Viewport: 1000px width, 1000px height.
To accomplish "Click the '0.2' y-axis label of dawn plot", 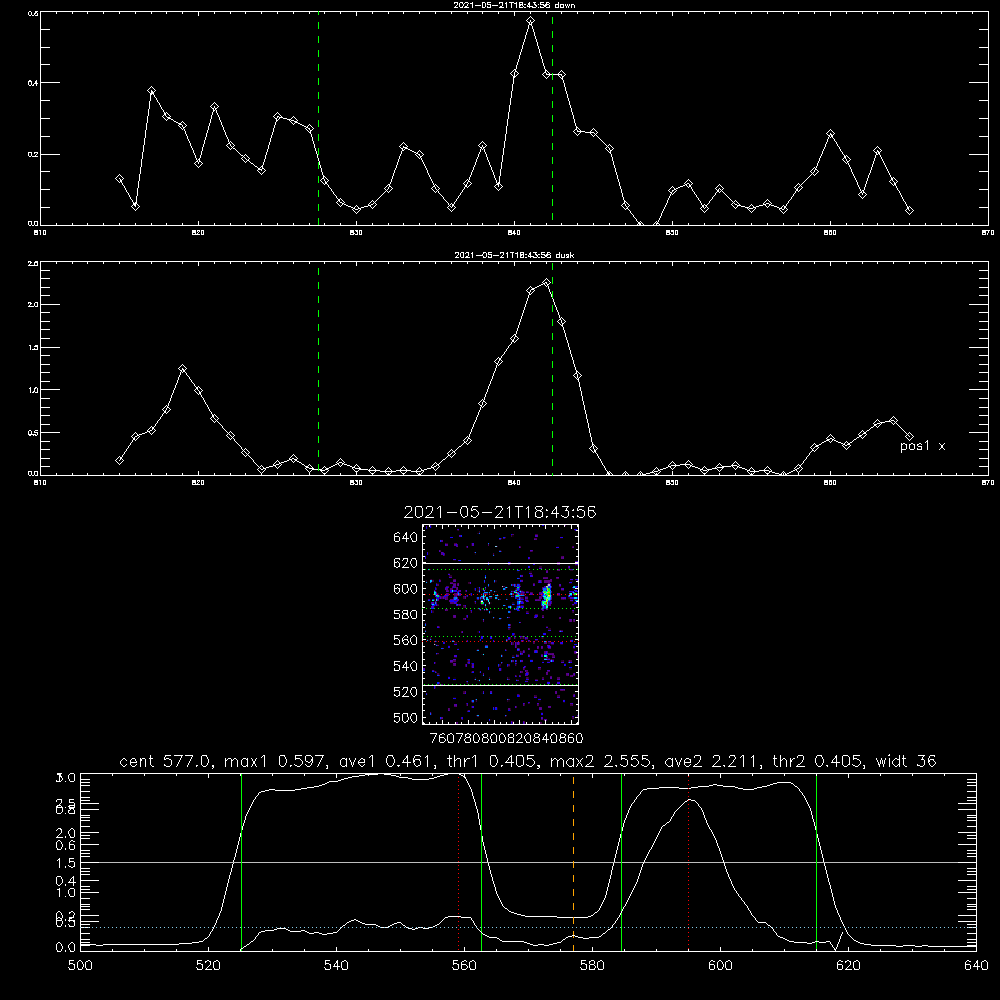I will tap(34, 154).
